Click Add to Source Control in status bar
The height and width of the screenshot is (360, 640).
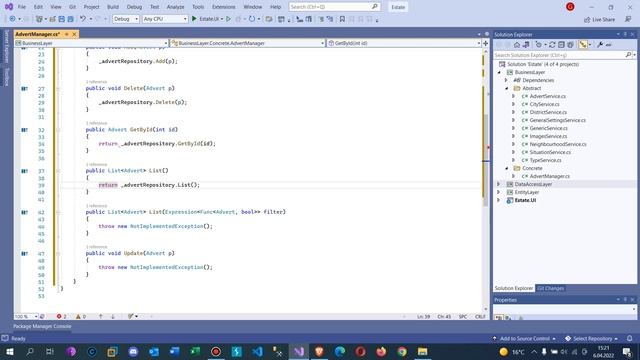(524, 338)
